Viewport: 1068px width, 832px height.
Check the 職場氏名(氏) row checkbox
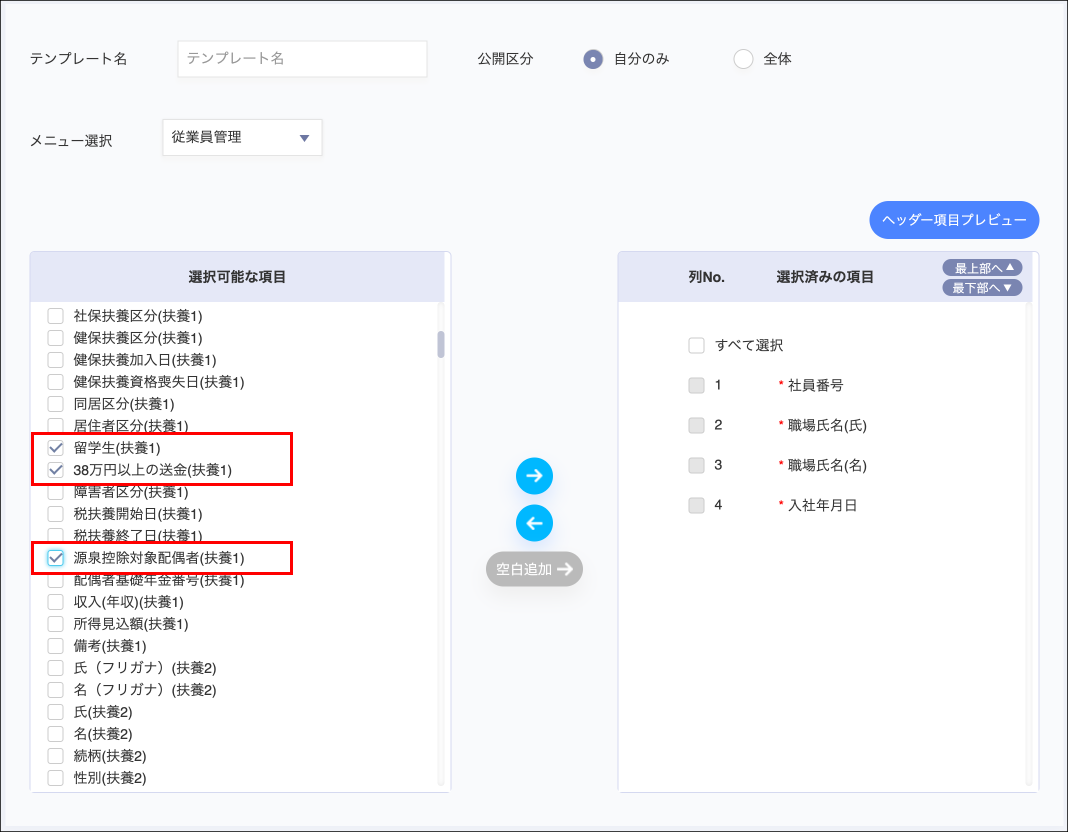pos(696,425)
